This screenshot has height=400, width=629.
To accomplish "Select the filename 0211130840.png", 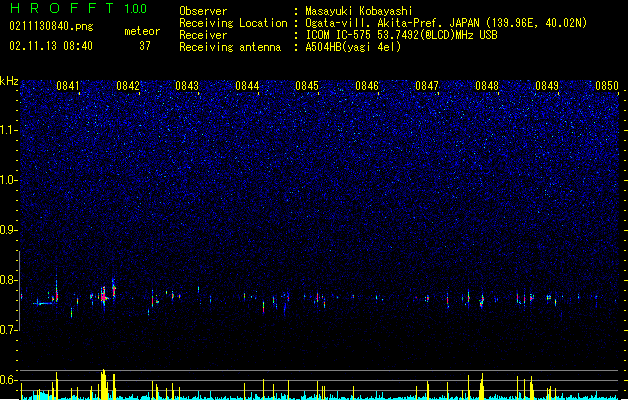I will (x=51, y=26).
